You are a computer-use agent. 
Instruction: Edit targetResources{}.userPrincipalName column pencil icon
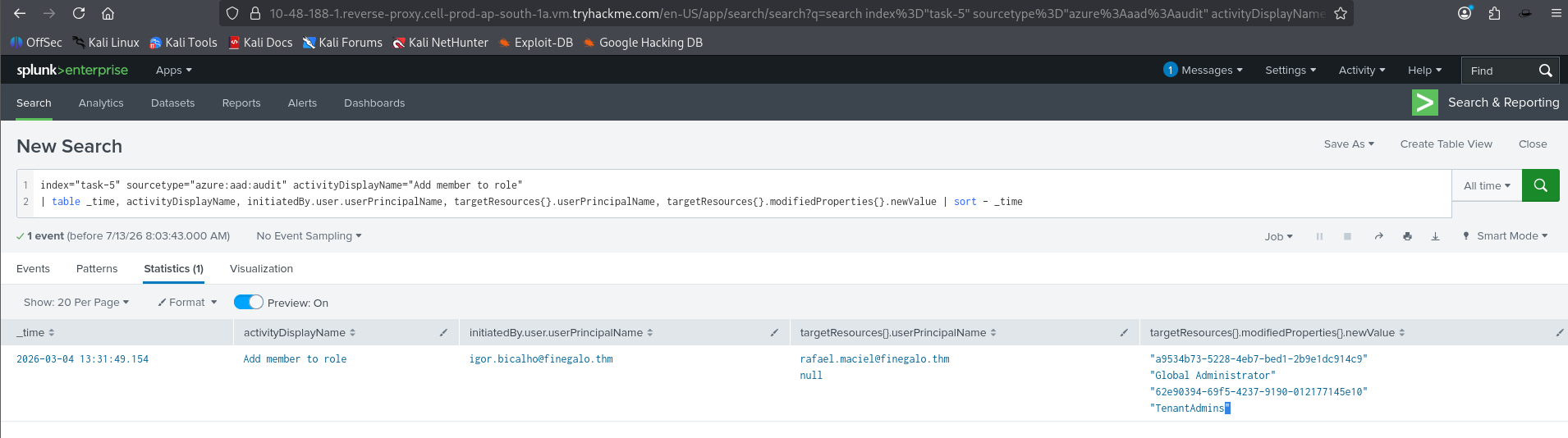tap(1124, 332)
